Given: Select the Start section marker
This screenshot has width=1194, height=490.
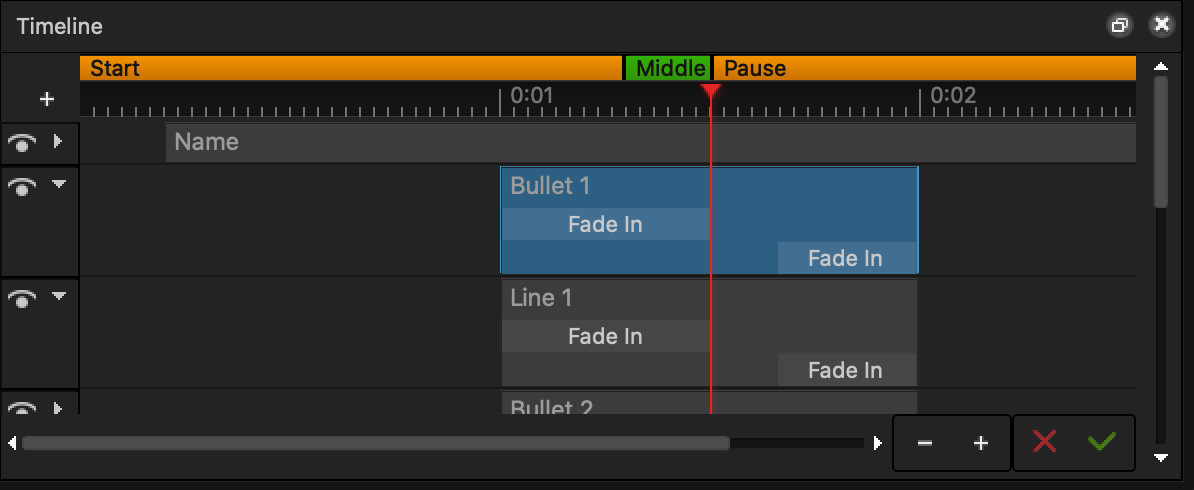Looking at the screenshot, I should coord(350,69).
